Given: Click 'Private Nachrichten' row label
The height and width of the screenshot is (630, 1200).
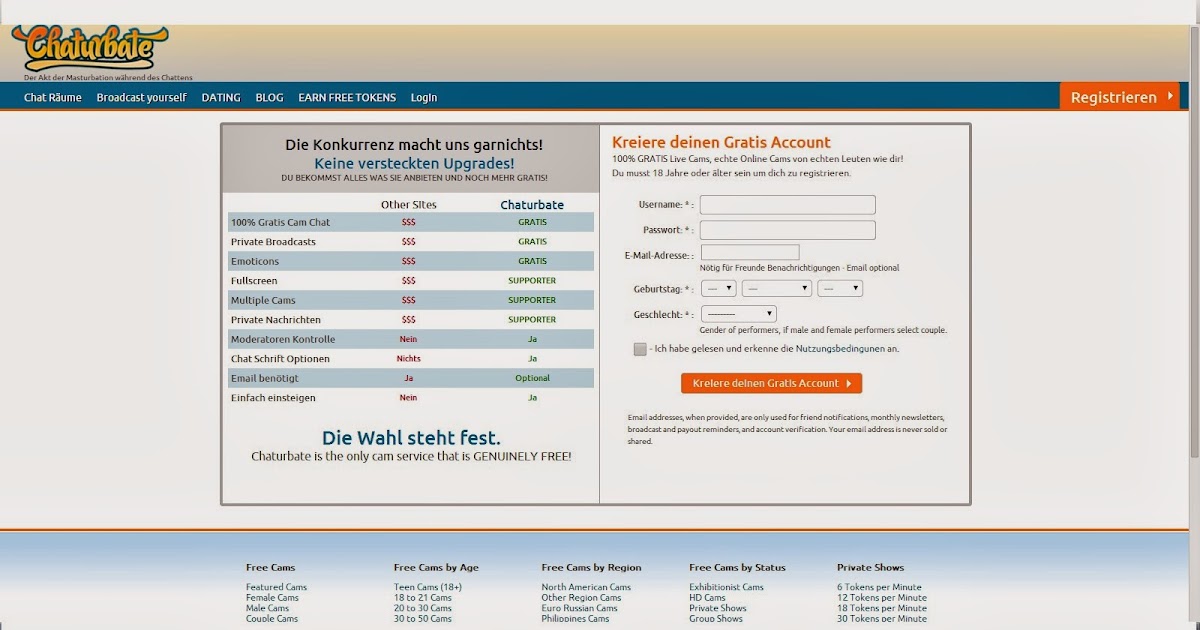Looking at the screenshot, I should coord(276,320).
